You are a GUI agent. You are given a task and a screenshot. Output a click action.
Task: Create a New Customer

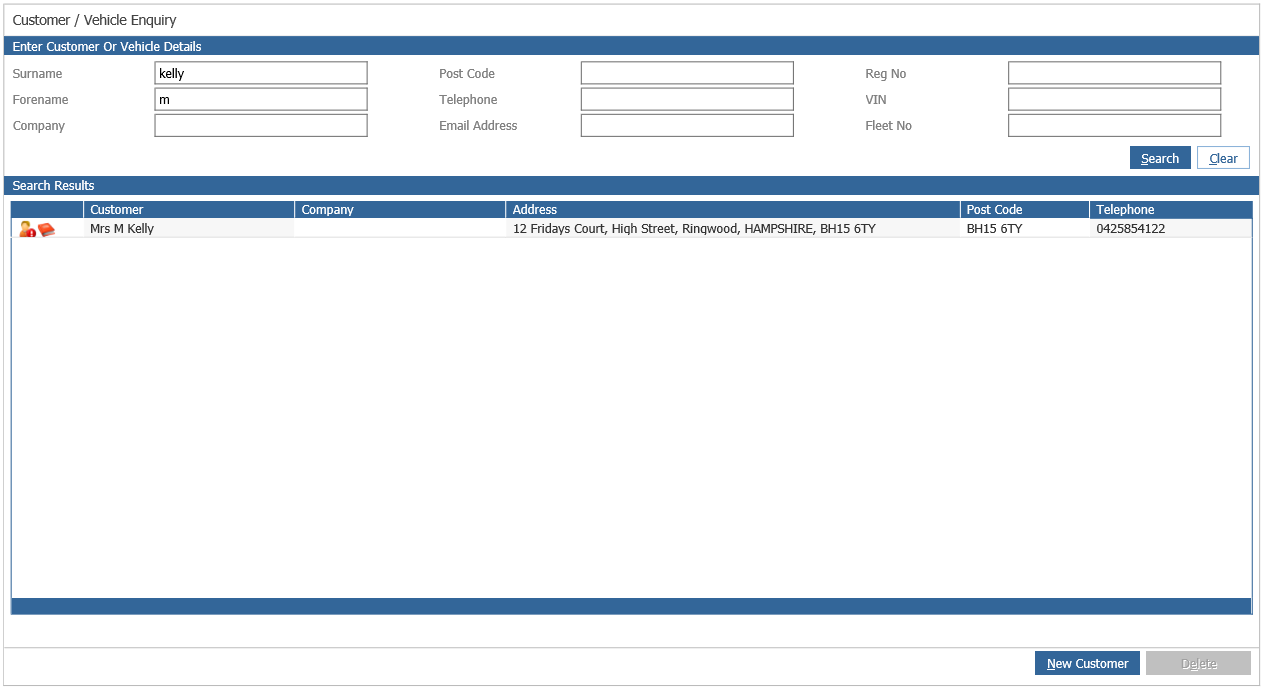pos(1087,663)
